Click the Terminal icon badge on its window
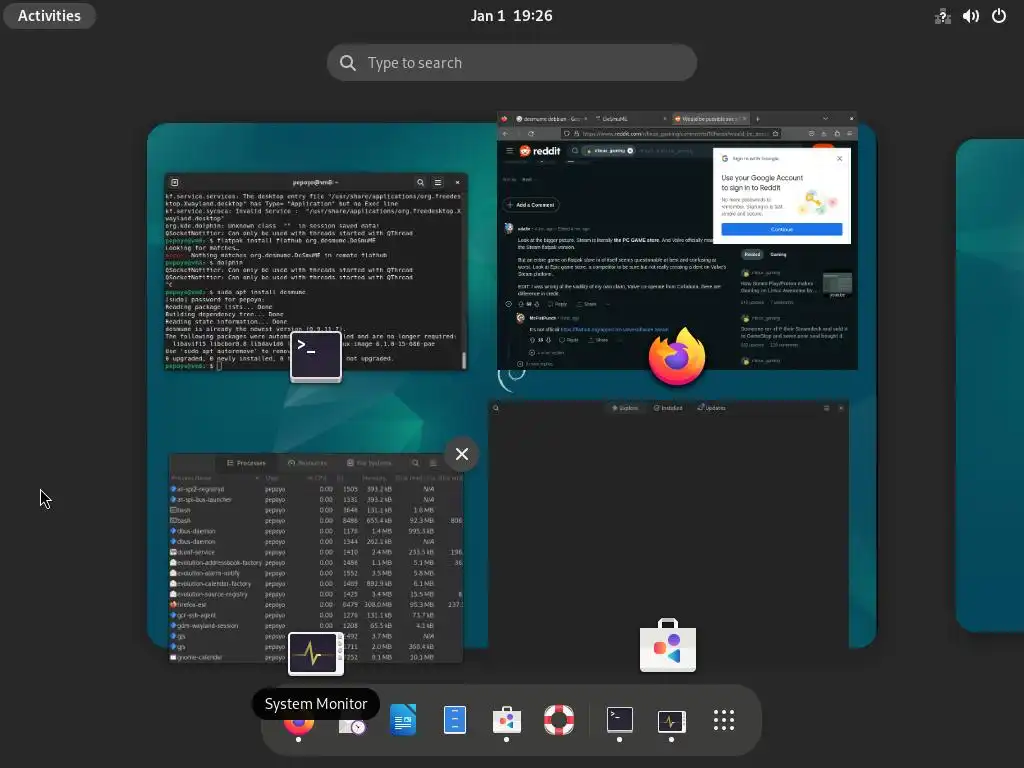 [316, 357]
